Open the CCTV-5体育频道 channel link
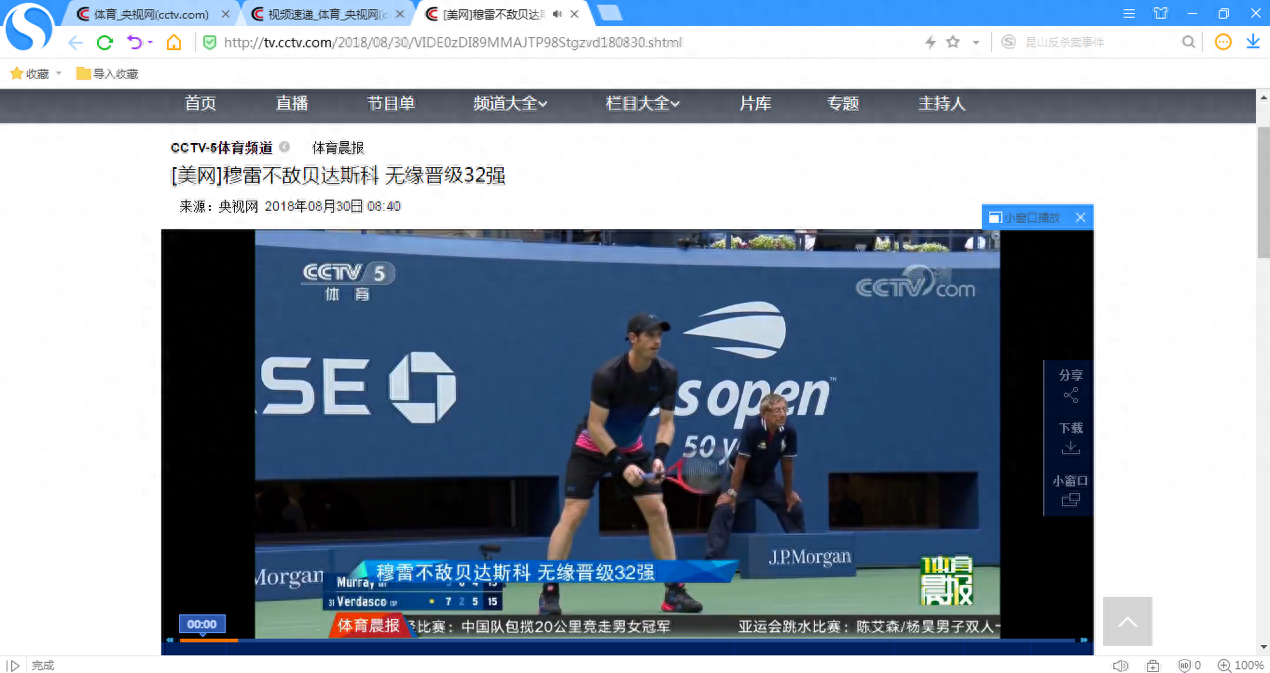This screenshot has height=673, width=1270. (221, 147)
